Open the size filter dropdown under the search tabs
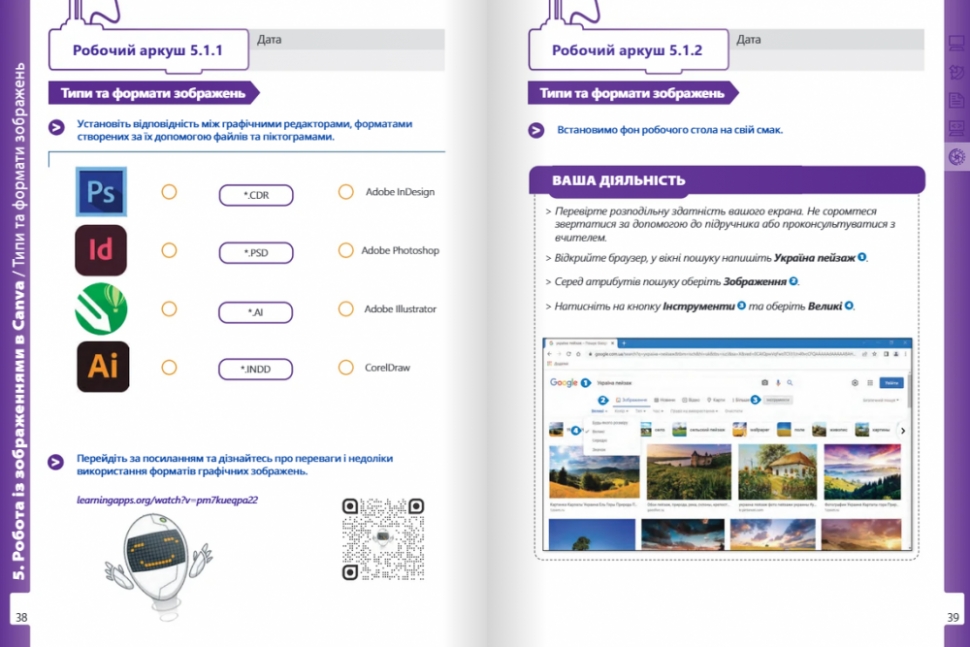Image resolution: width=970 pixels, height=647 pixels. point(598,411)
